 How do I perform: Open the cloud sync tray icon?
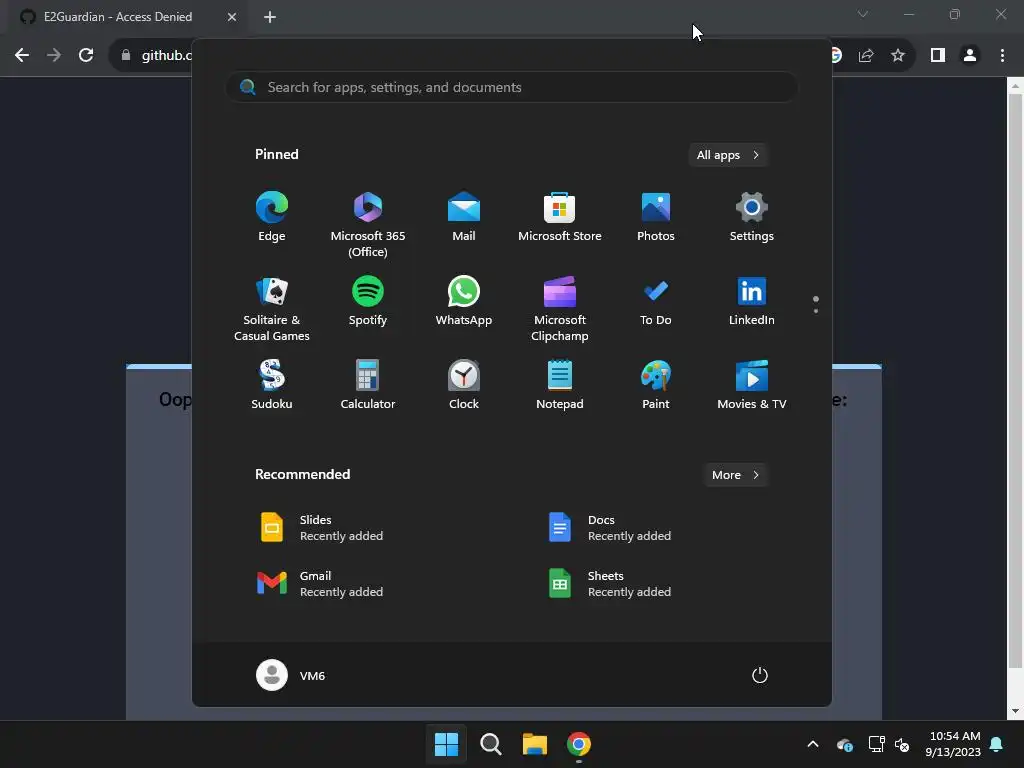[844, 744]
